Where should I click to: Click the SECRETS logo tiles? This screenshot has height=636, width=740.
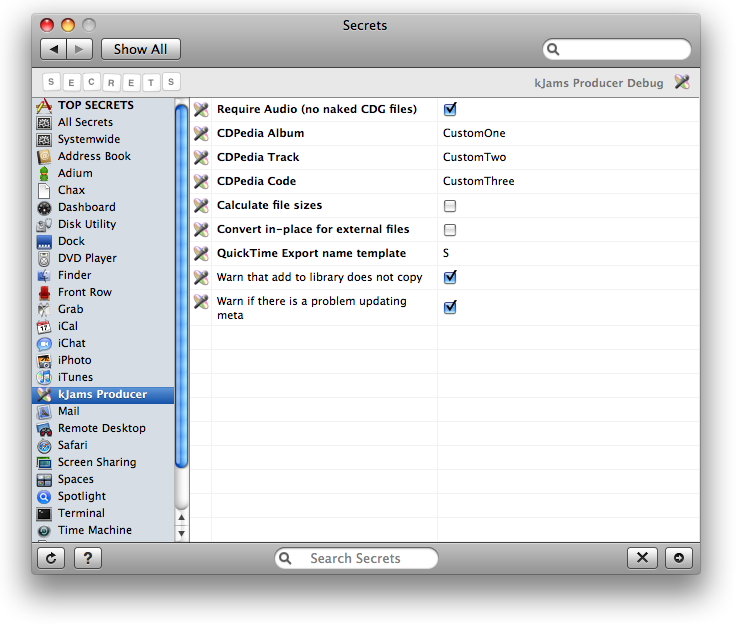pyautogui.click(x=111, y=82)
